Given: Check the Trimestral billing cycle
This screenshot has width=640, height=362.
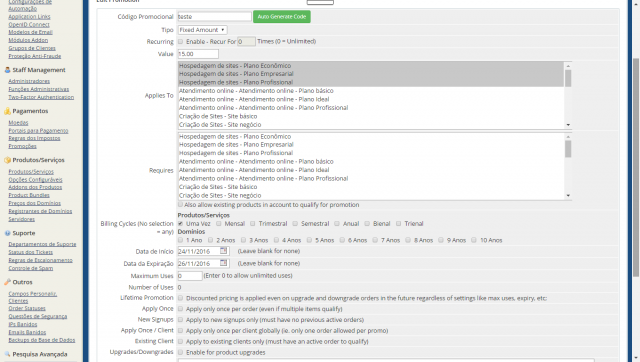Looking at the screenshot, I should point(253,223).
